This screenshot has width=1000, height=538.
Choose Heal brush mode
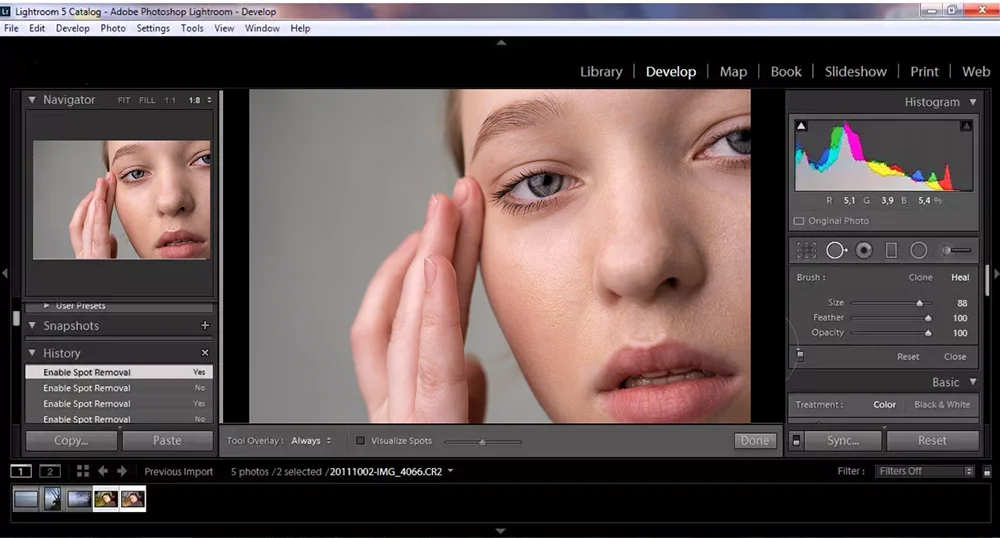click(960, 277)
